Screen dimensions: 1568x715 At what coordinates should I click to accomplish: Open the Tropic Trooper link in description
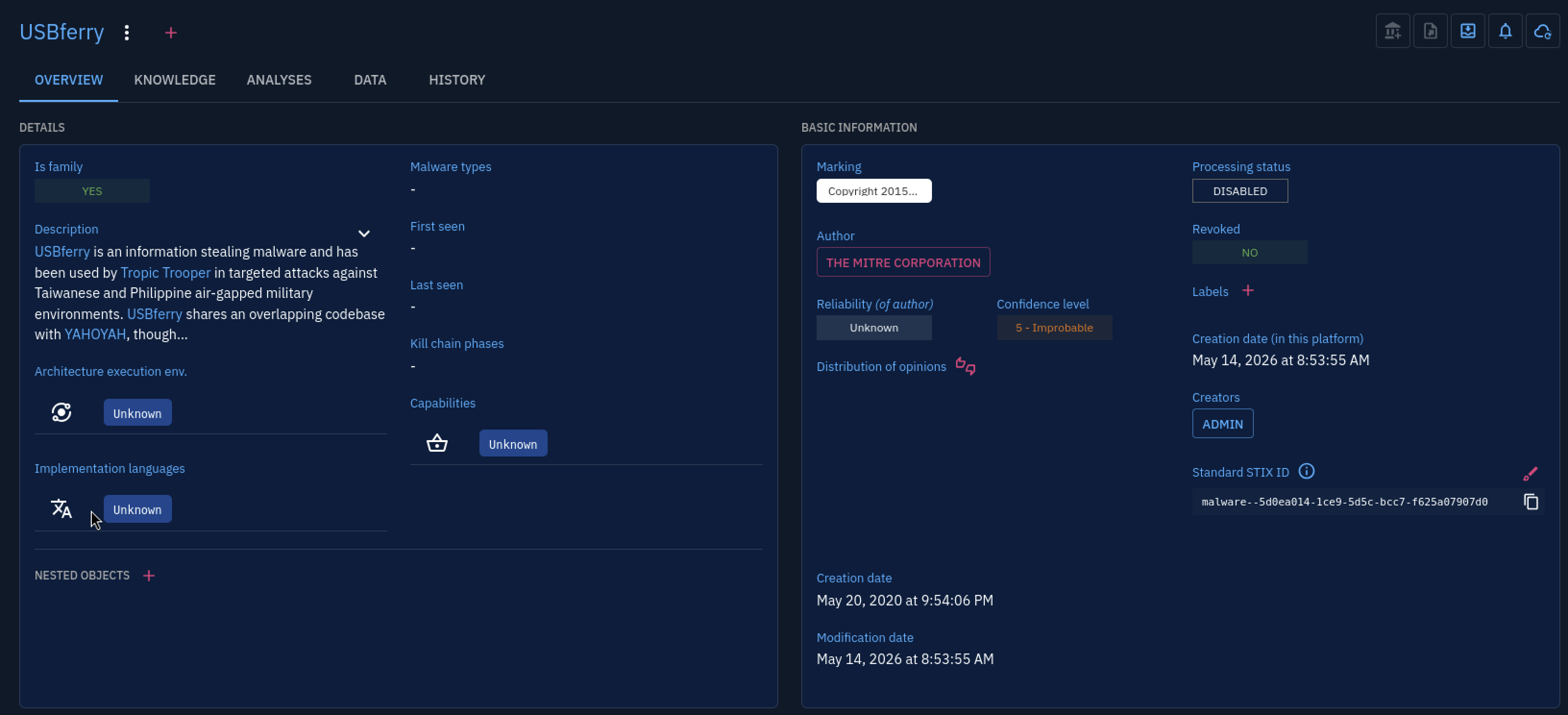pyautogui.click(x=166, y=273)
